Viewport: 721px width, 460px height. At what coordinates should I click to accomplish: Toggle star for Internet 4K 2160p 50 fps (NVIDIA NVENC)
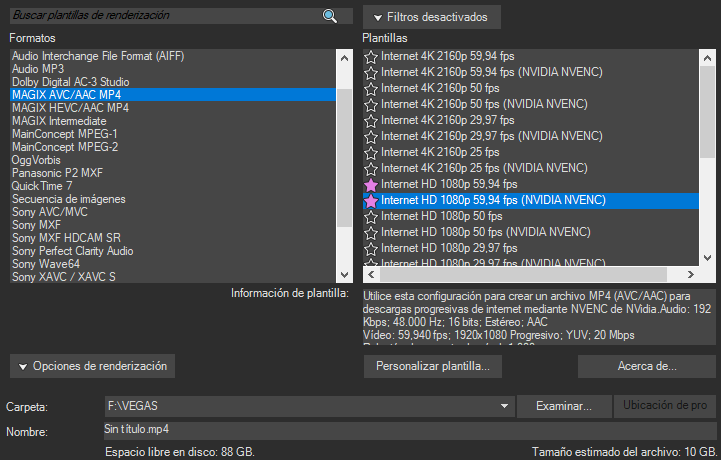[x=371, y=105]
